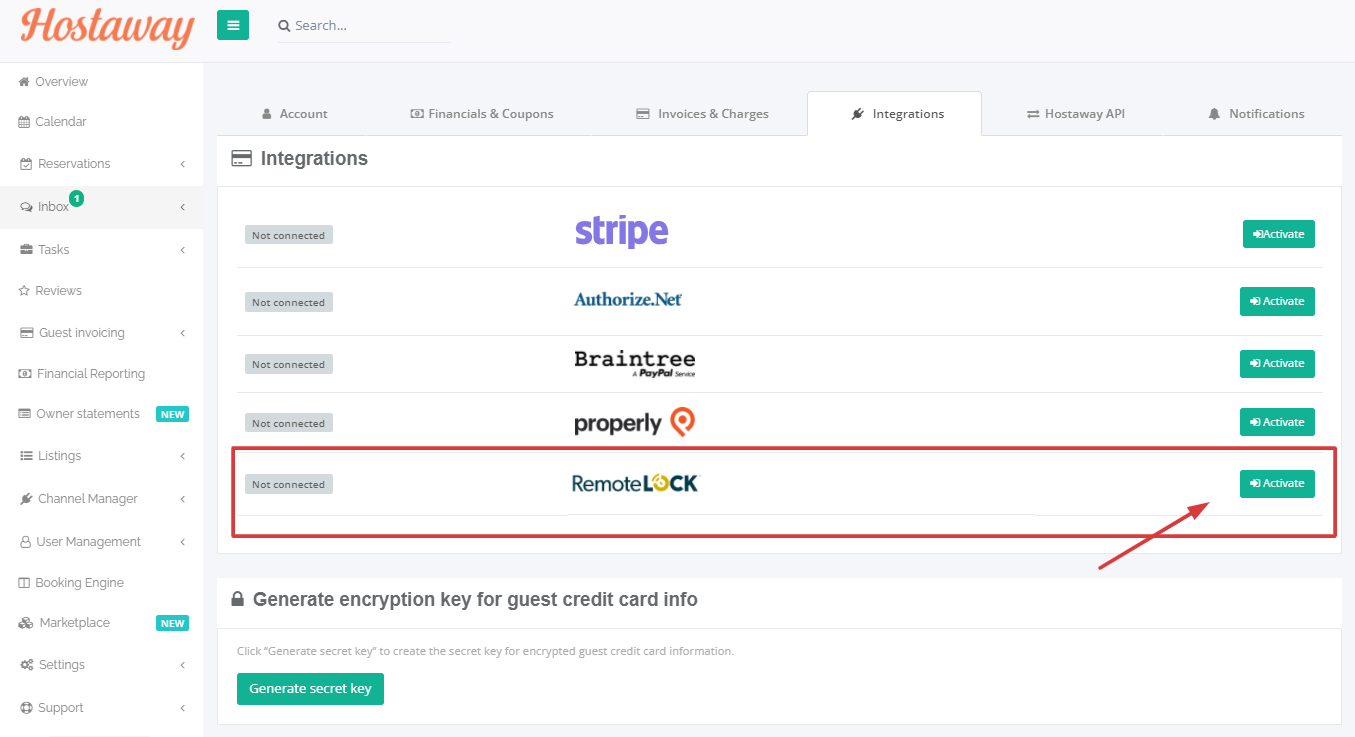
Task: Open the Financials & Coupons tab
Action: point(482,113)
